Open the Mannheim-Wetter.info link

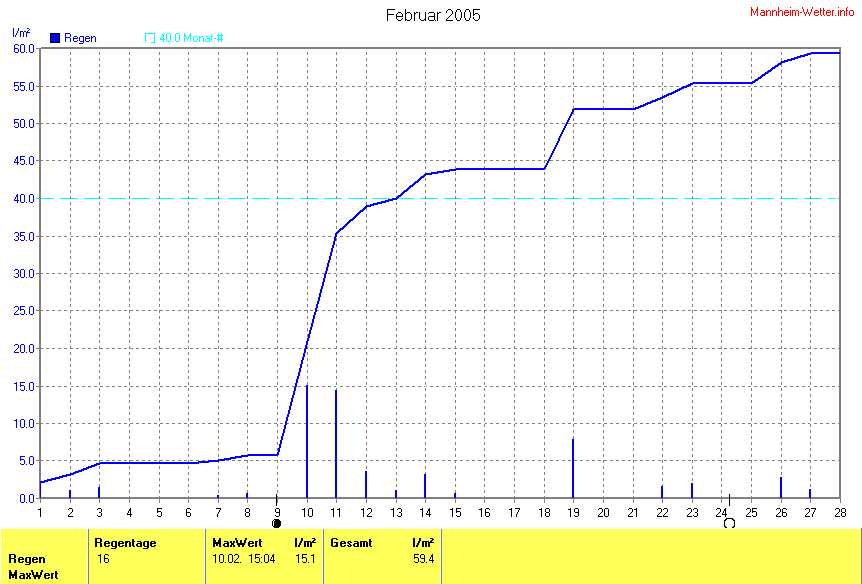803,10
